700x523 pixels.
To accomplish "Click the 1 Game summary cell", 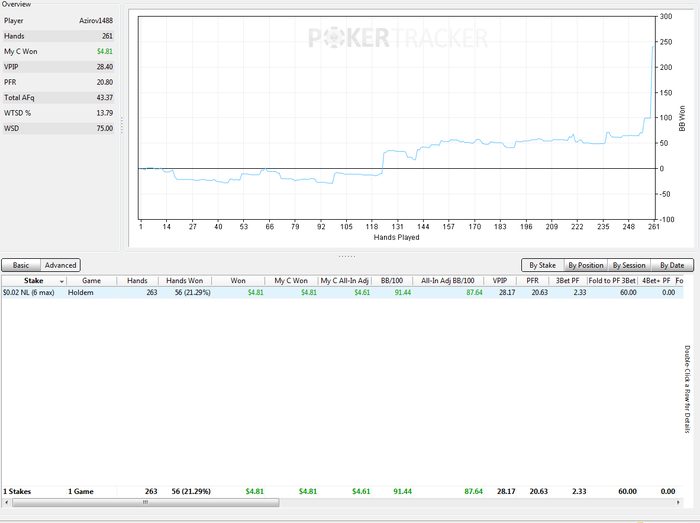I will [81, 491].
